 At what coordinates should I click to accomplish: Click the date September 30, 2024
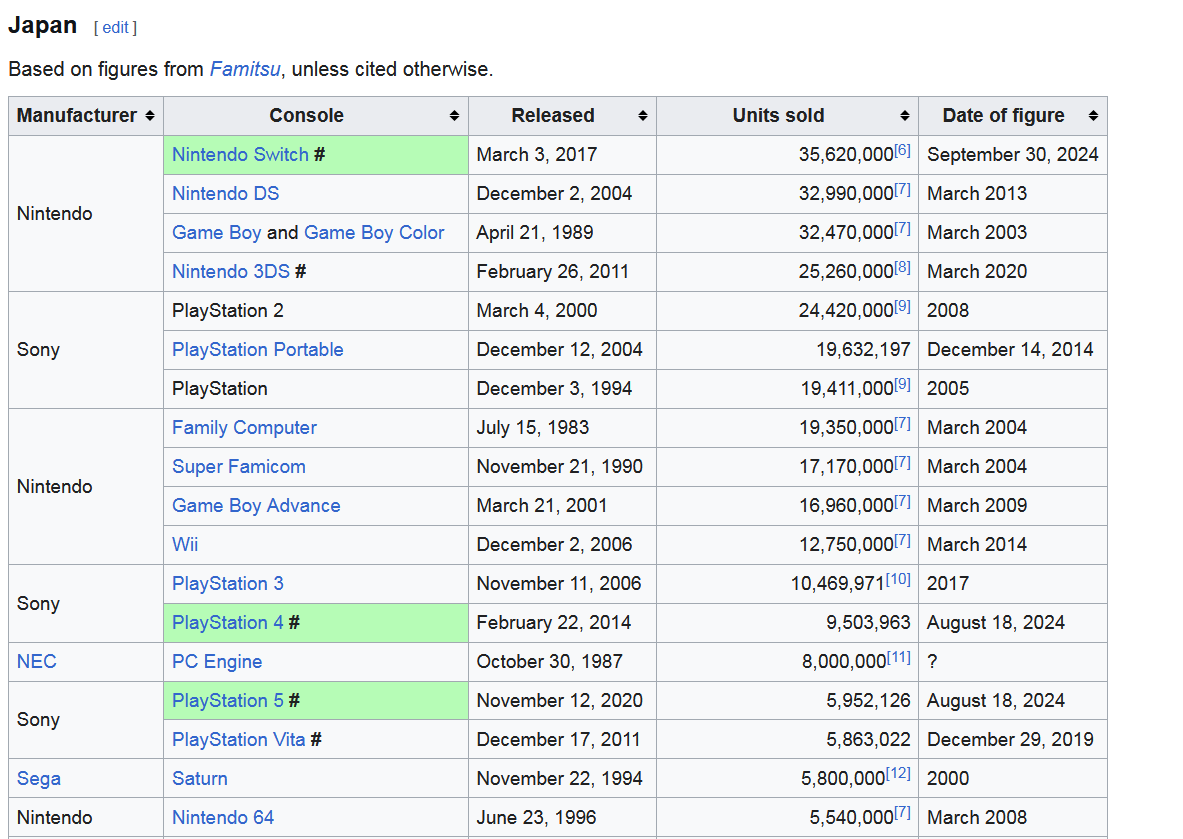click(1012, 155)
